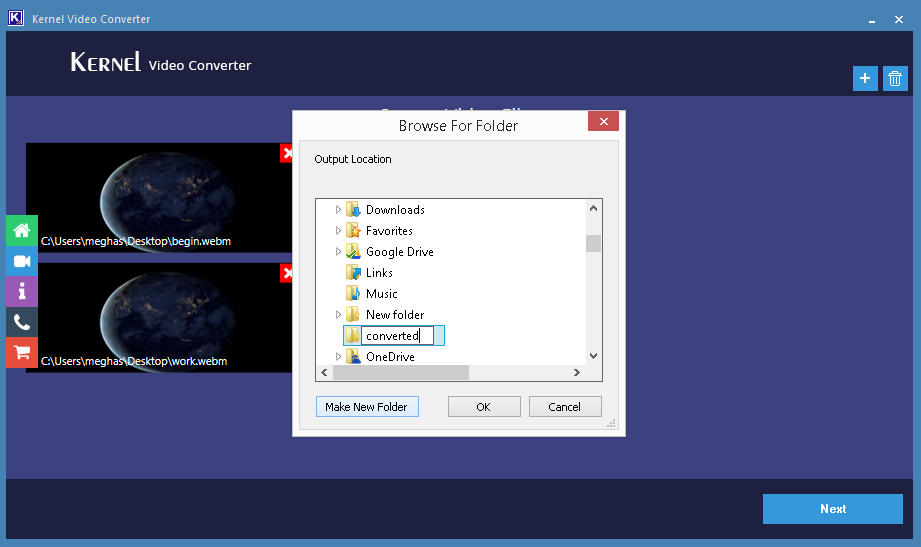Click horizontal scroll right arrow
The height and width of the screenshot is (547, 921).
click(577, 373)
